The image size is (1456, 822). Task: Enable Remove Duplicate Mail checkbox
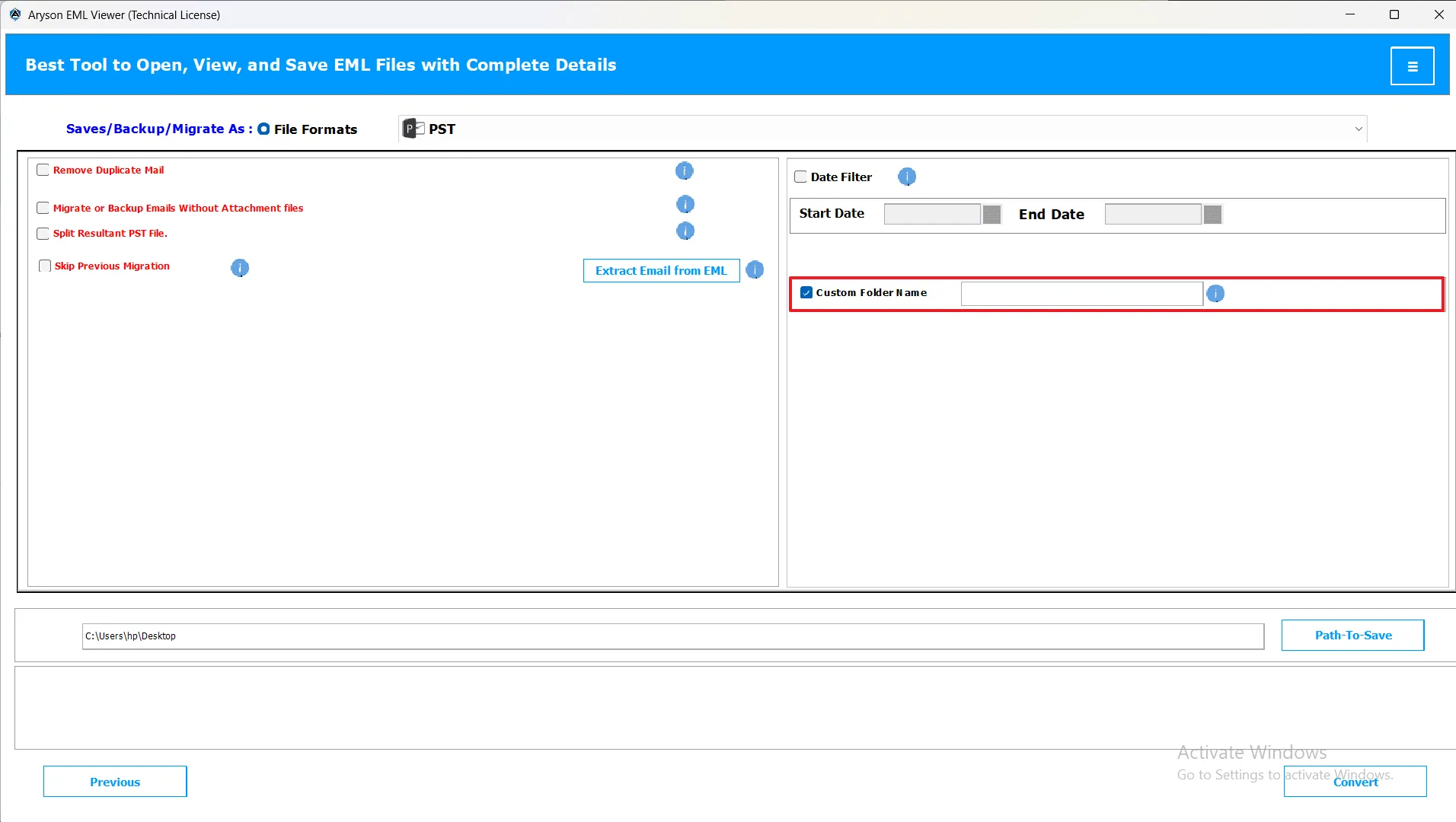pyautogui.click(x=43, y=170)
